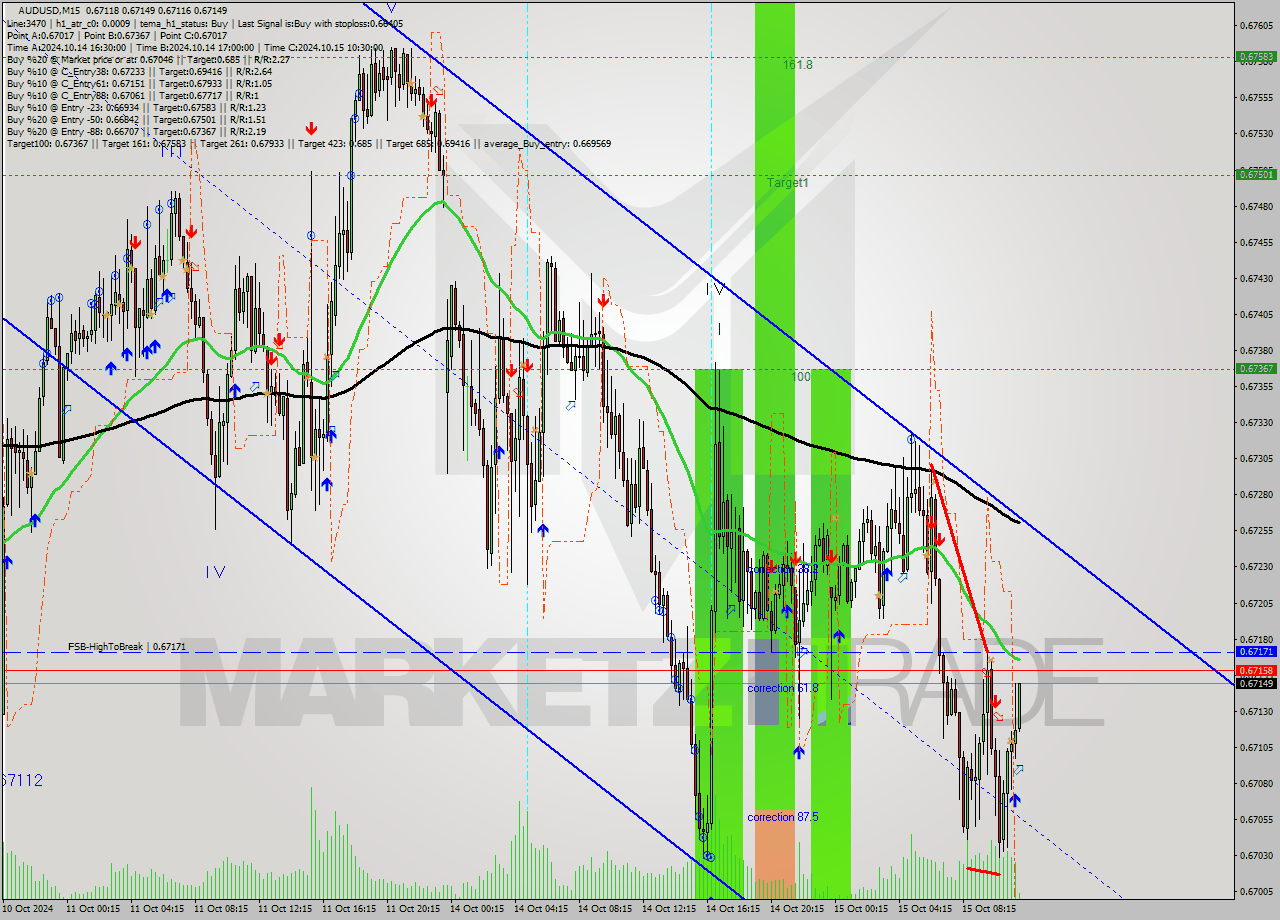Click the green 0.67367 price tag
This screenshot has width=1280, height=920.
[x=1256, y=368]
